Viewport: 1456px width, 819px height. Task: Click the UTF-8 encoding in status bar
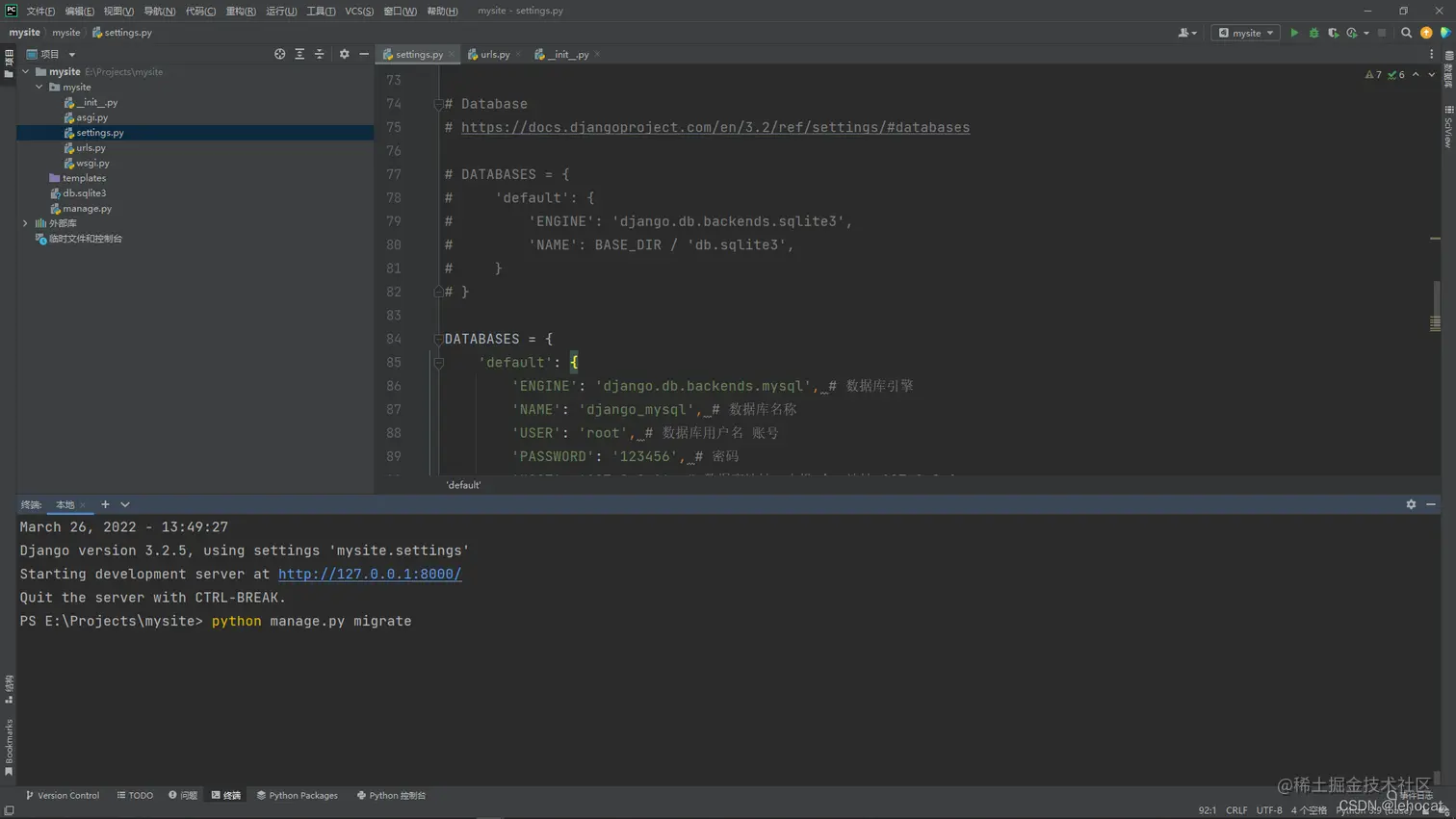click(1269, 810)
